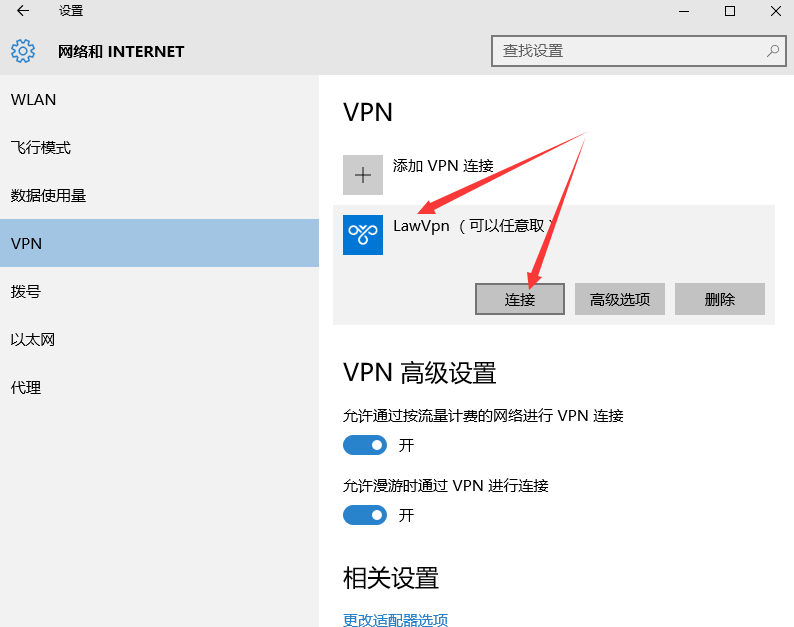Screen dimensions: 794x627
Task: Click the LawVpn connection icon
Action: [363, 235]
